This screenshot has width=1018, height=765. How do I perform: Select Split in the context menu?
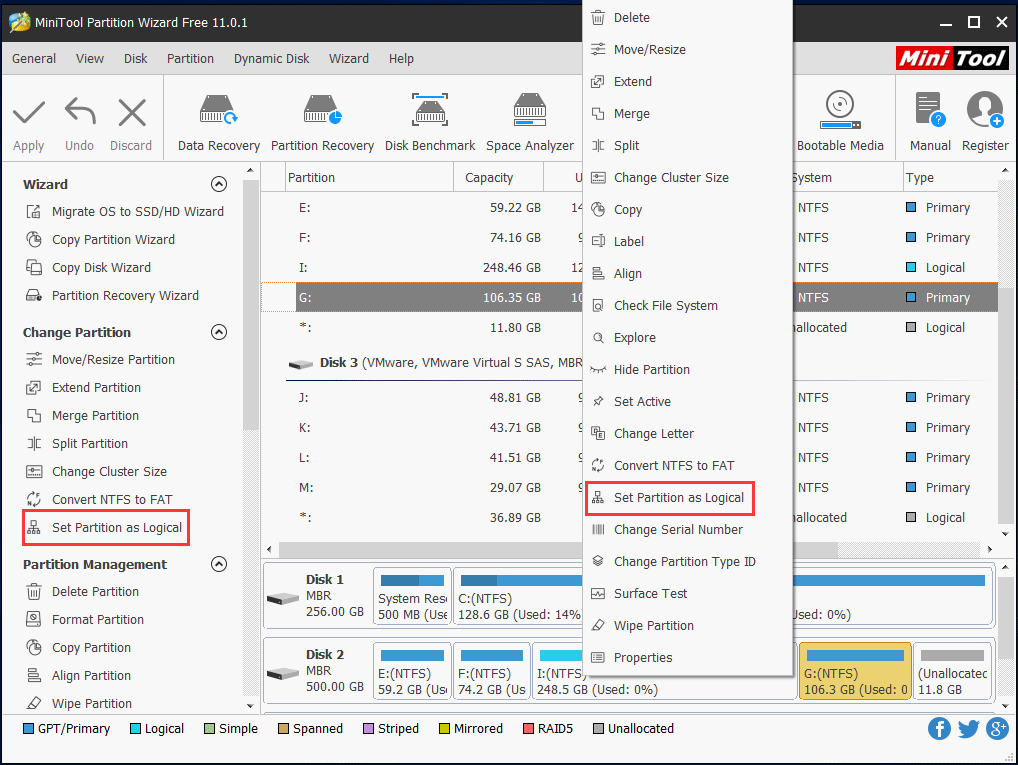pos(687,145)
